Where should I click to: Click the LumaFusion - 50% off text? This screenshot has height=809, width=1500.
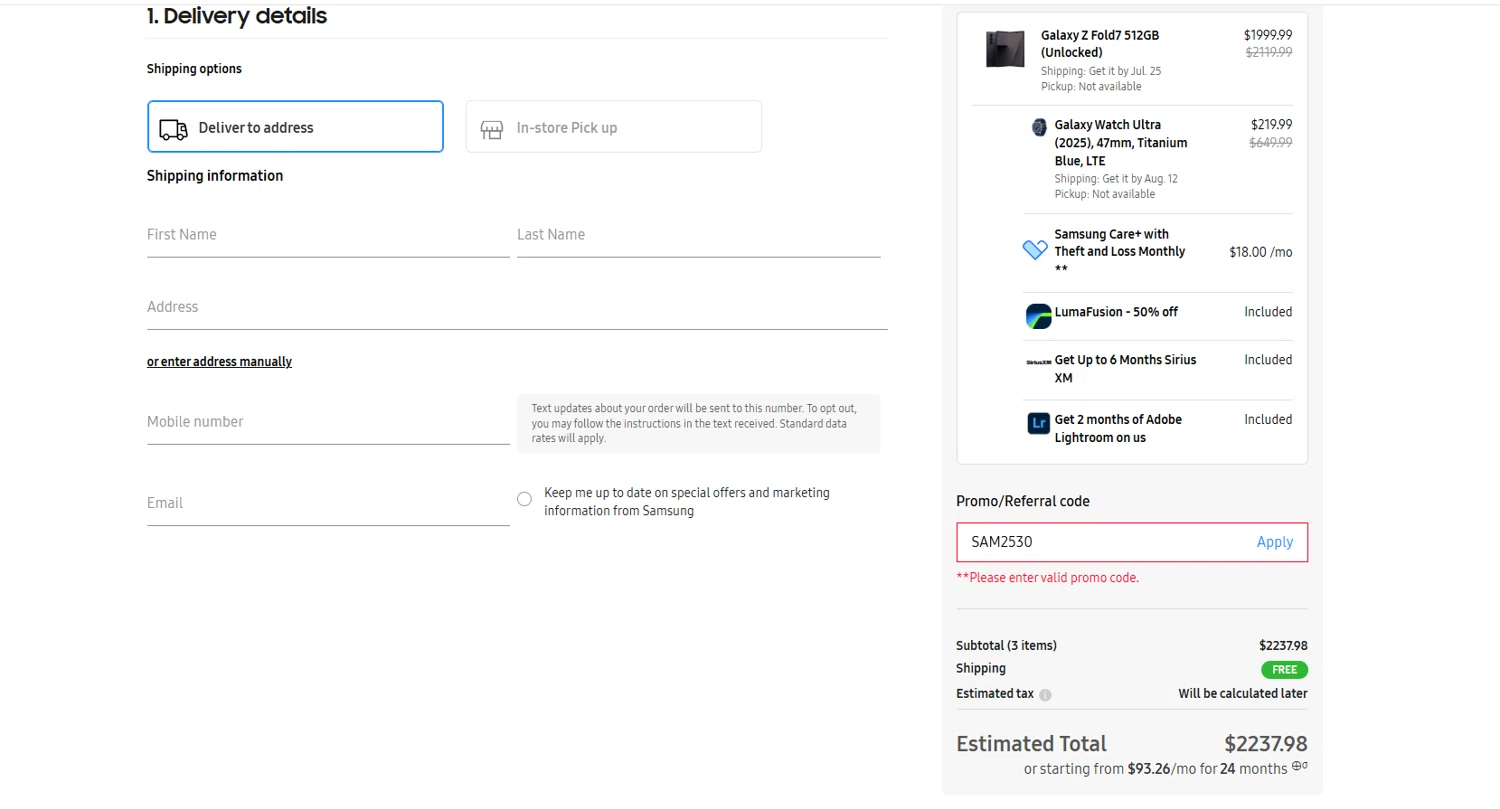click(1116, 312)
